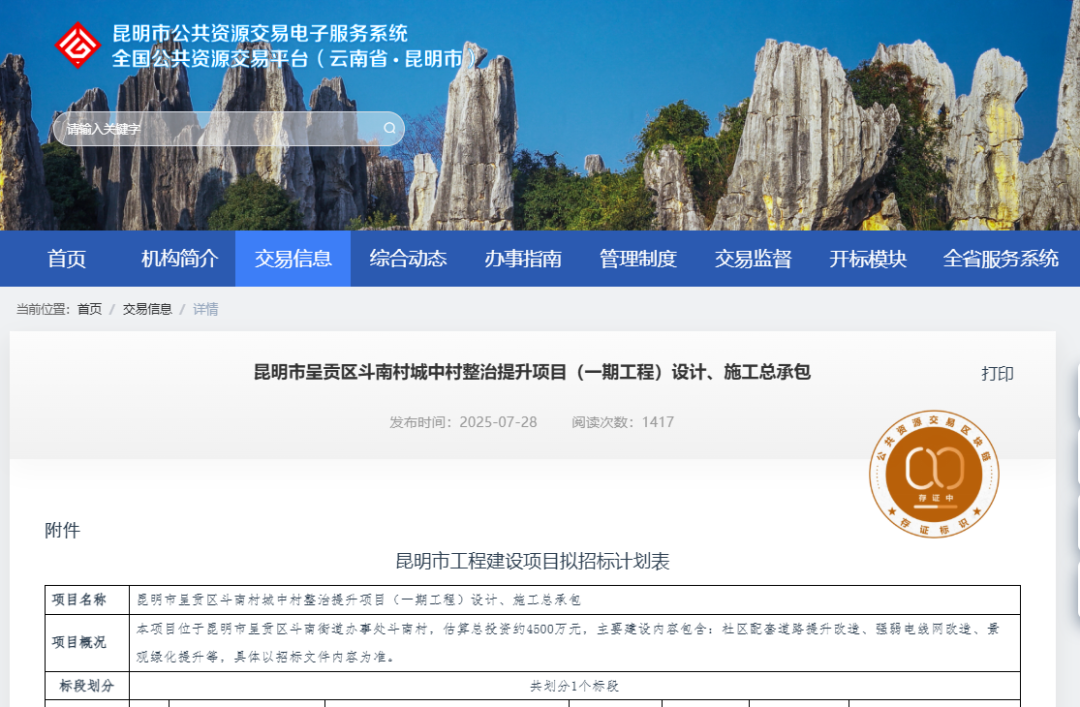Open the 开标模块 navigation item
The height and width of the screenshot is (707, 1080).
click(x=868, y=259)
